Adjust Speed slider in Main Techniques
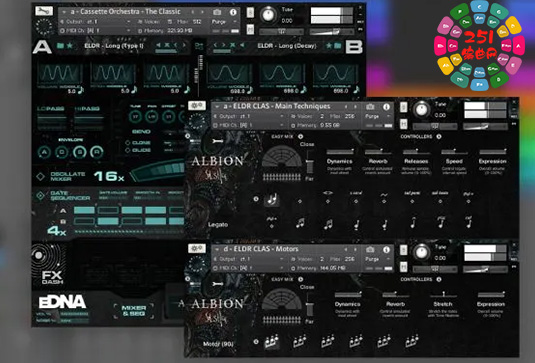This screenshot has width=535, height=363. (x=454, y=151)
